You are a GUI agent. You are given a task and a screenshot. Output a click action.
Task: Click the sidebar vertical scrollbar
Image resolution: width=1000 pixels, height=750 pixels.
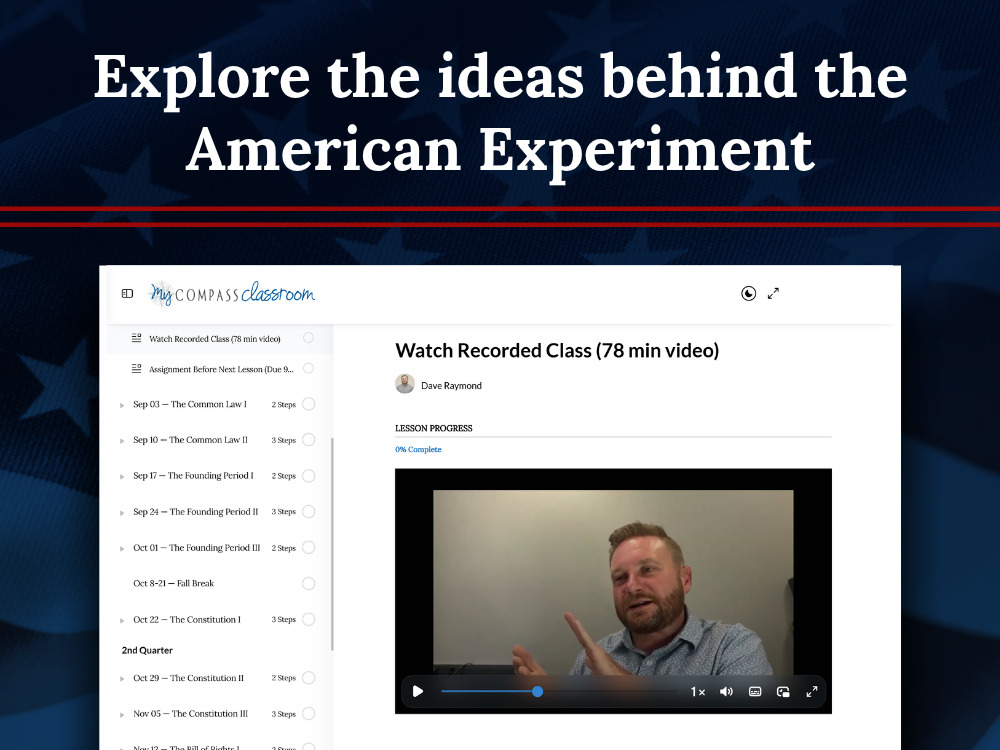(332, 543)
